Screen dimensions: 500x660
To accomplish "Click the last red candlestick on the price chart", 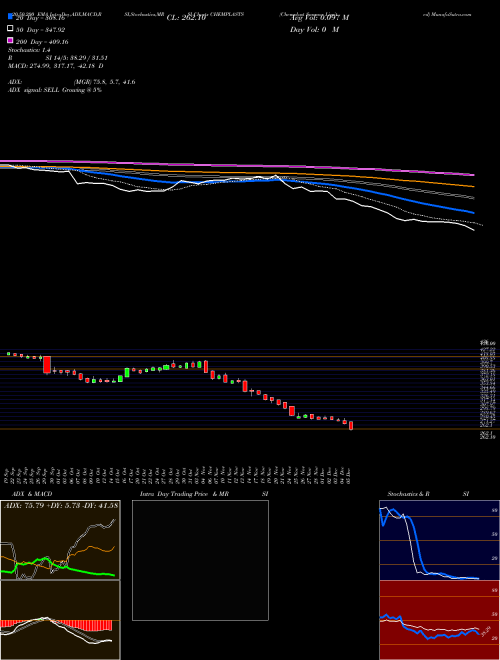I will (351, 425).
